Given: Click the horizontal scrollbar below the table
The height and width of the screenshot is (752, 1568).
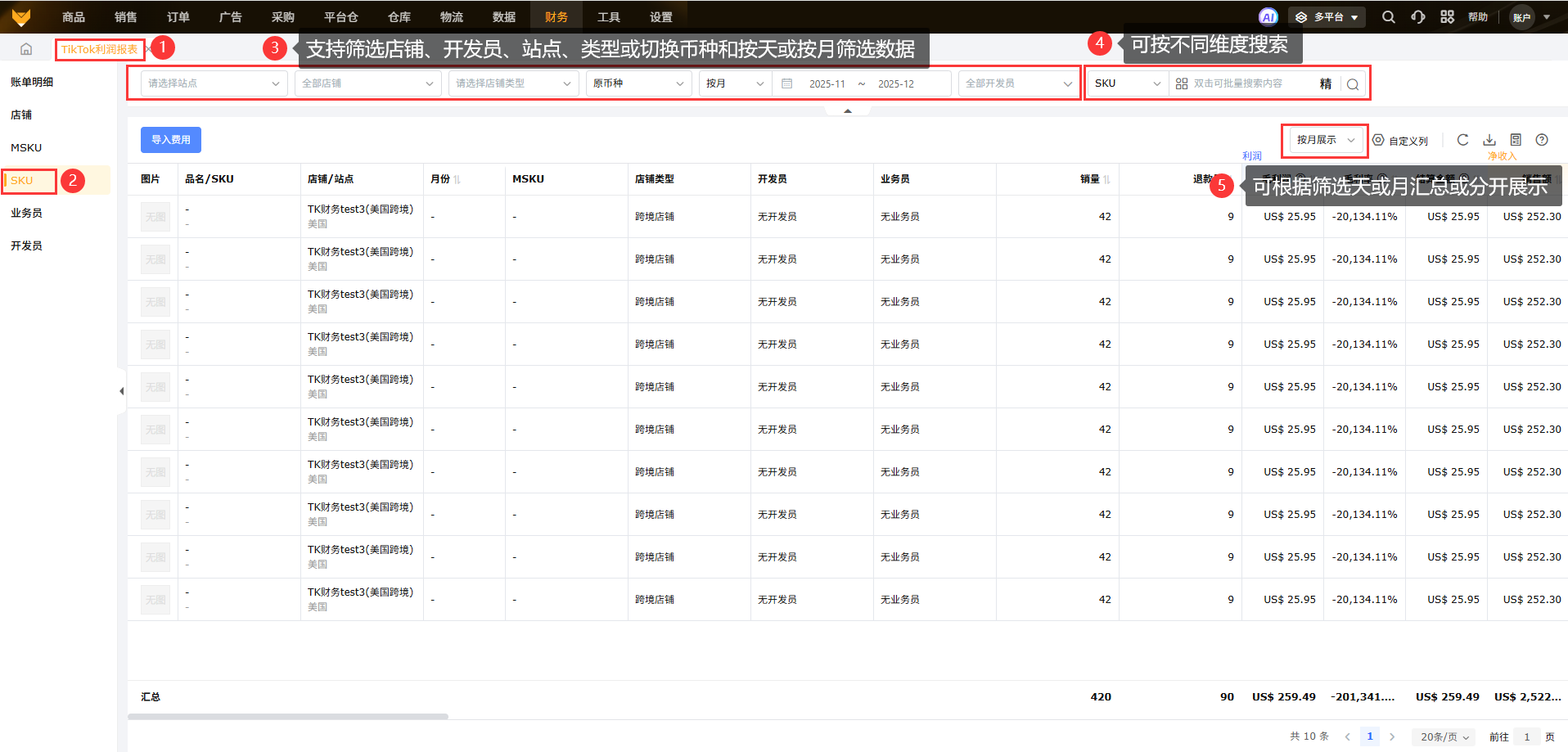Looking at the screenshot, I should pos(287,716).
